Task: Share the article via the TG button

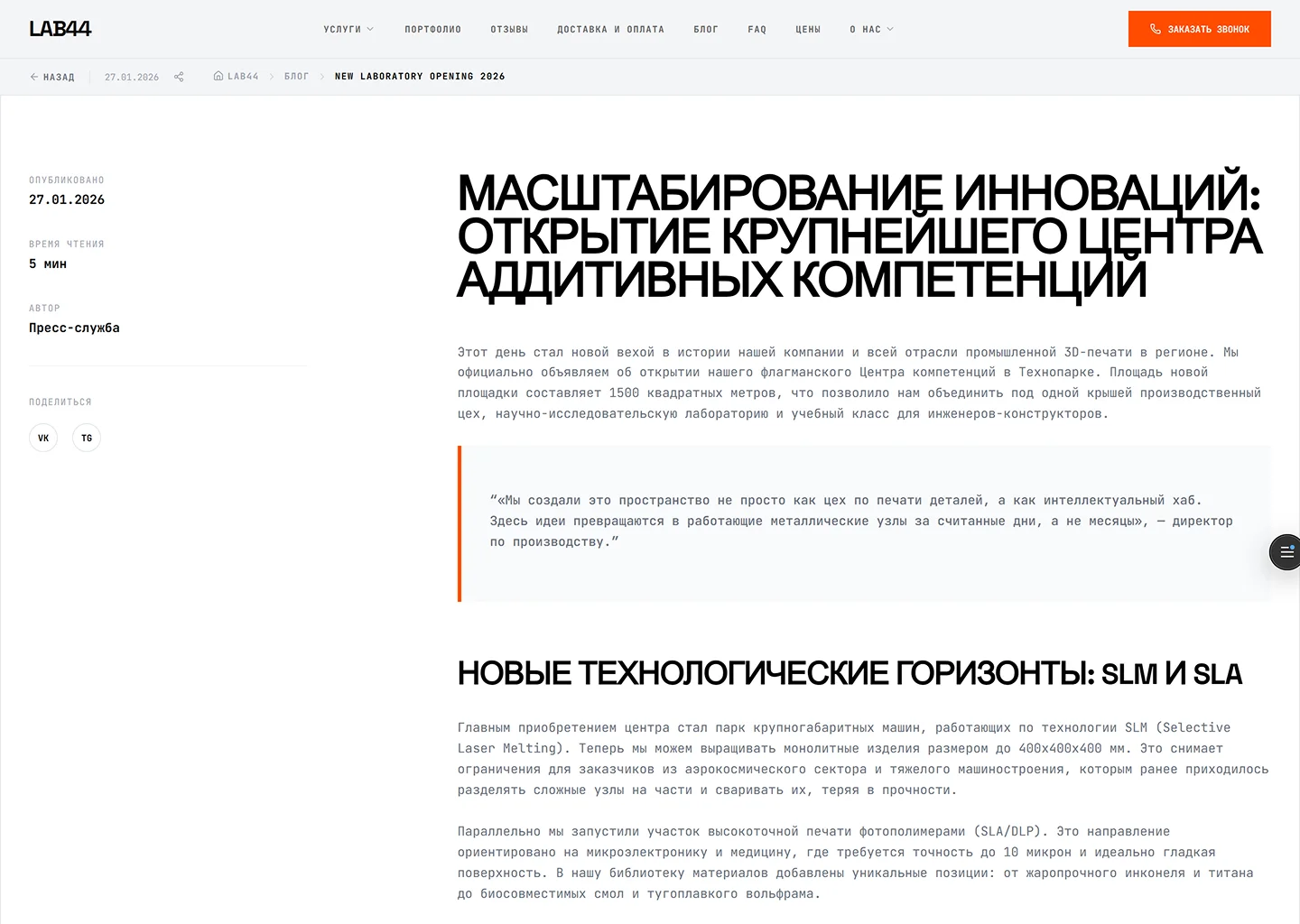Action: [86, 438]
